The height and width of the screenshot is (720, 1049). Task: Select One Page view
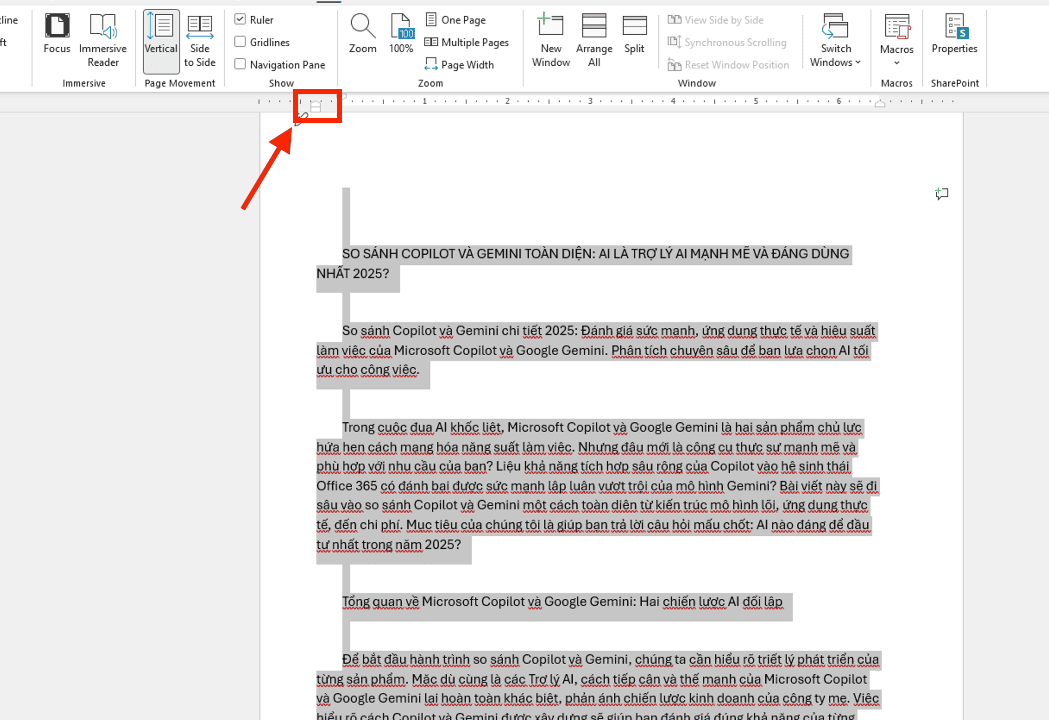[x=455, y=18]
